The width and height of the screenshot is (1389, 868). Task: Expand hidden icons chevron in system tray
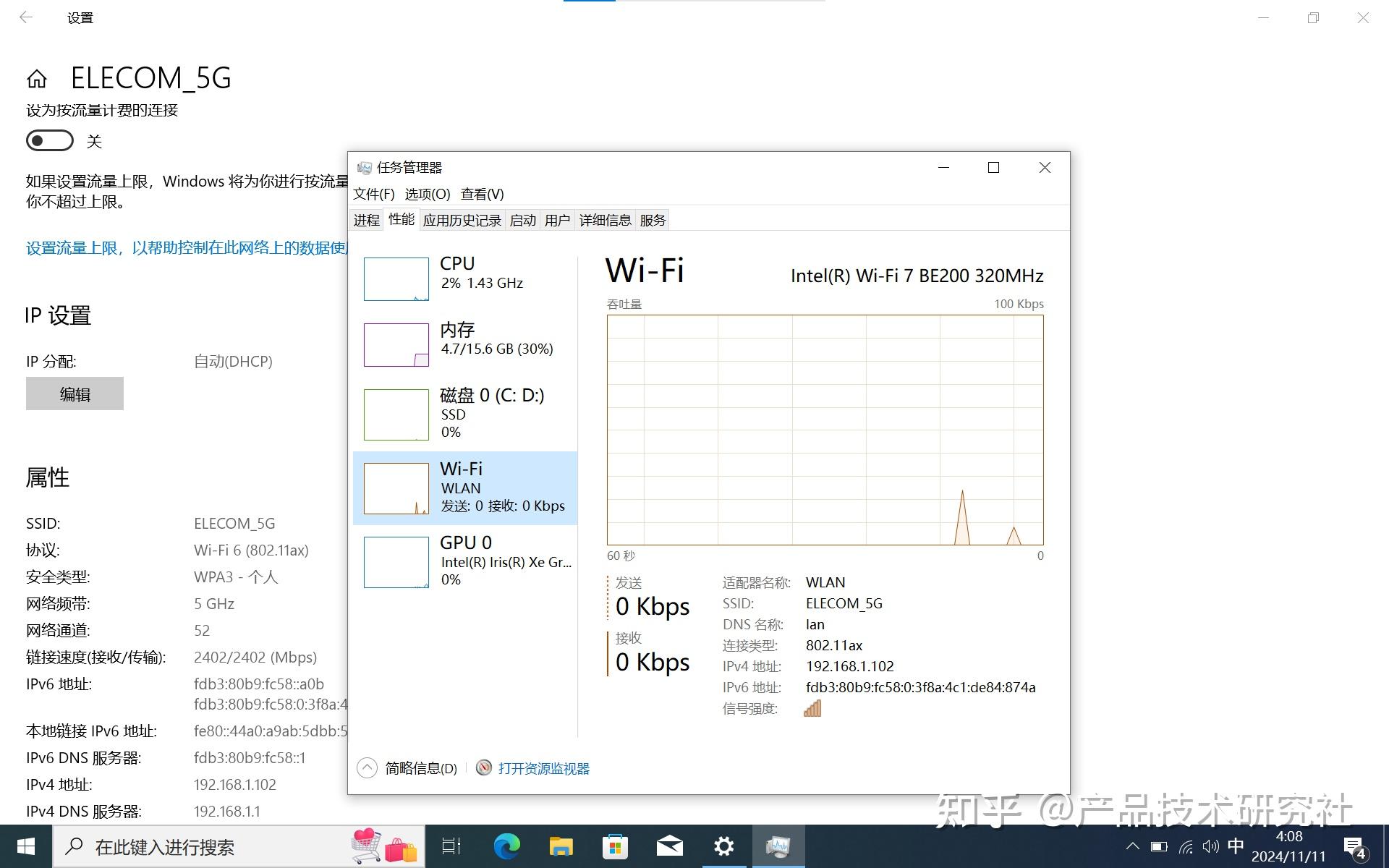pos(1132,846)
